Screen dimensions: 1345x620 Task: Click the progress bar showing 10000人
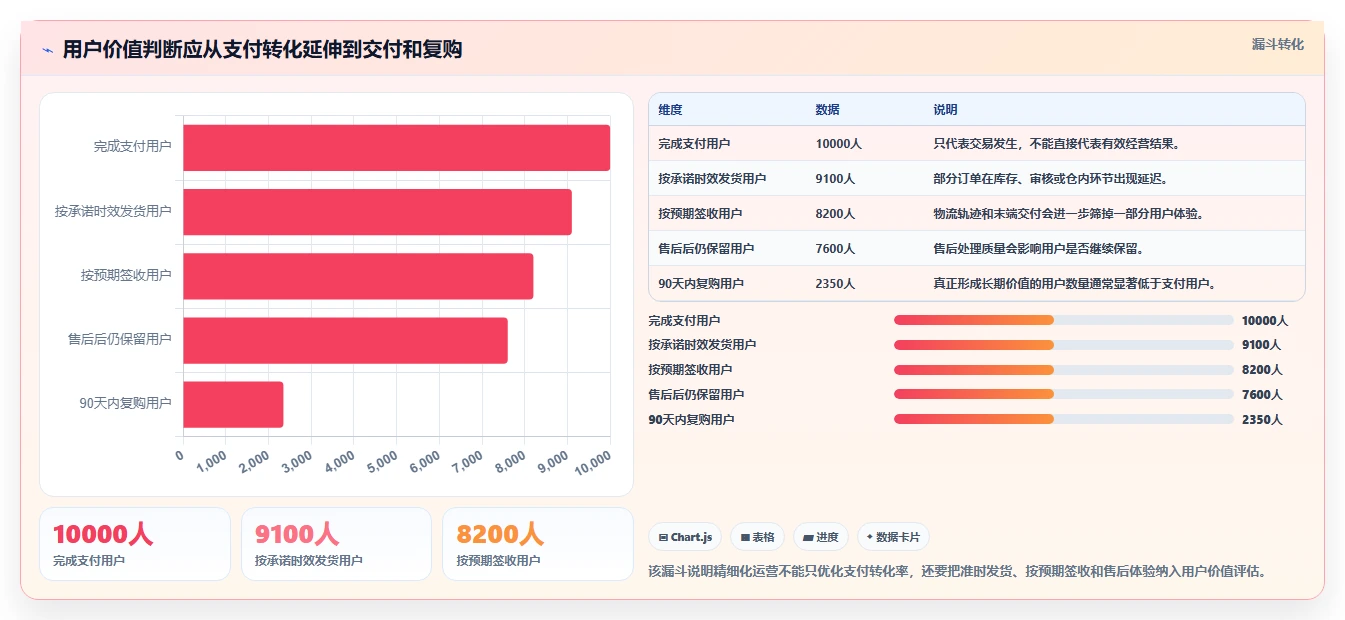pos(1064,320)
